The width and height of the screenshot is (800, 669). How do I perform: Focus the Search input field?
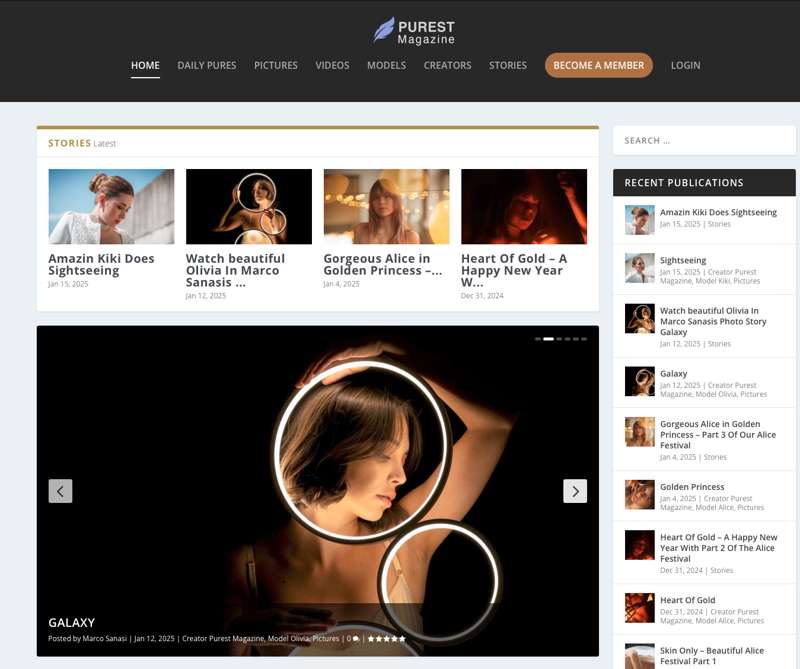pyautogui.click(x=704, y=140)
